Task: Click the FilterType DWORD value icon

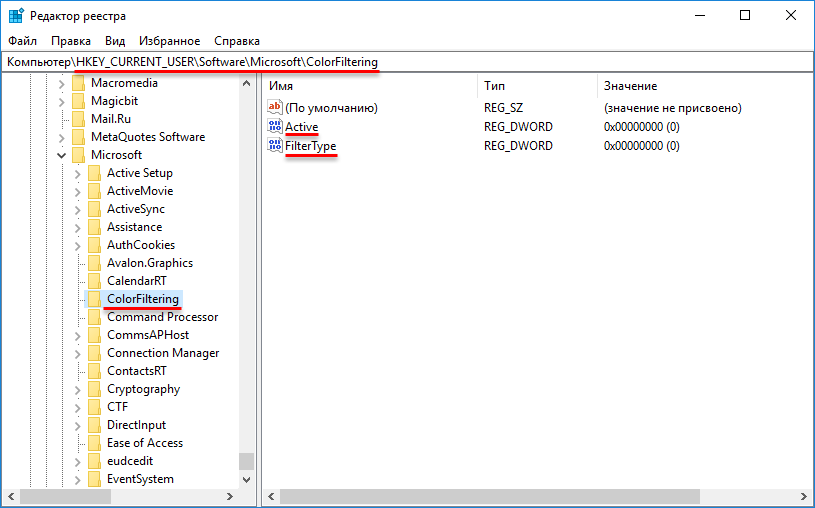Action: click(x=276, y=146)
